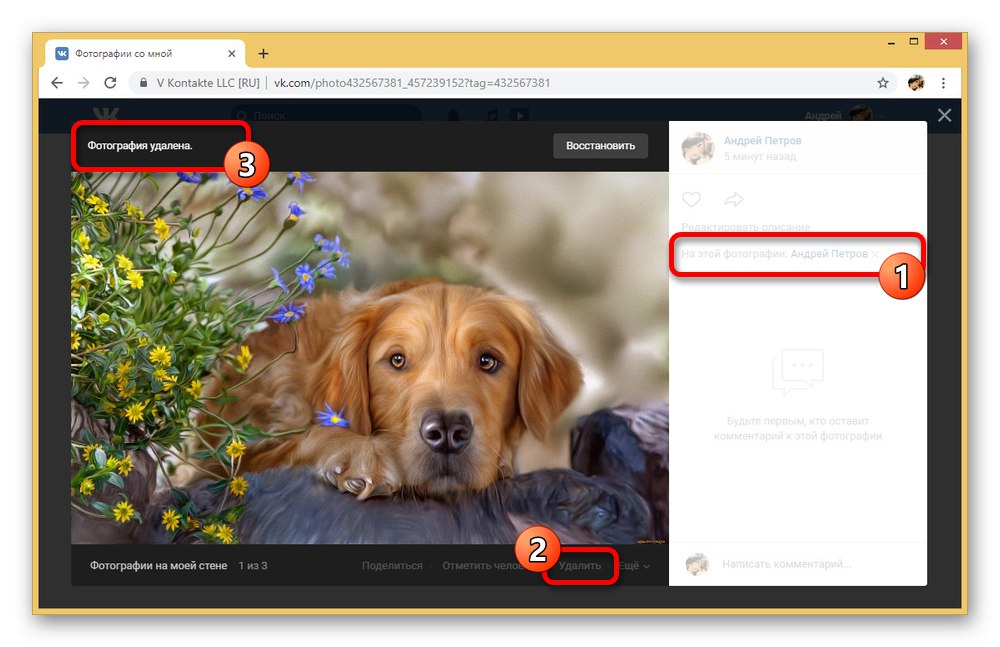View site info via the lock icon
The height and width of the screenshot is (647, 1000).
coord(143,83)
